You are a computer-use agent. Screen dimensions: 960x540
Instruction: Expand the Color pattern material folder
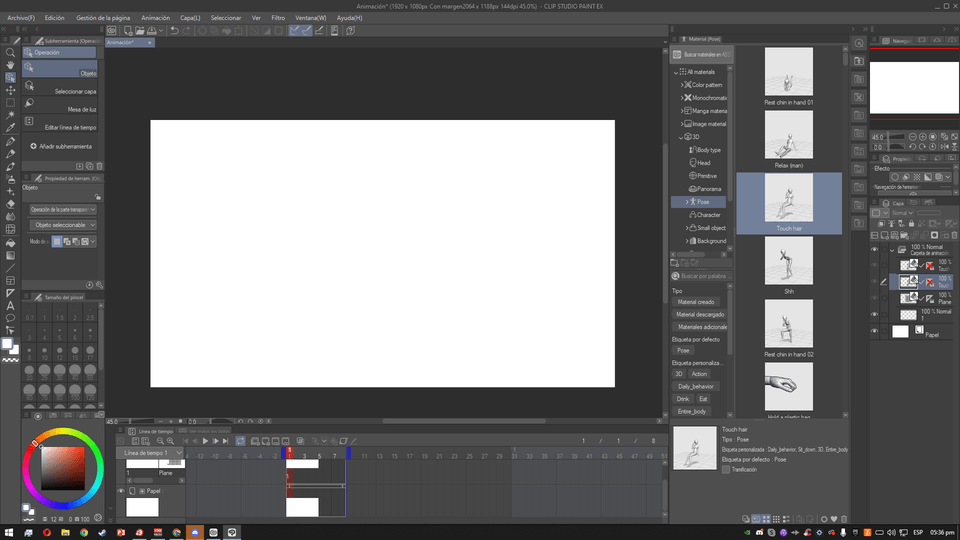point(682,85)
